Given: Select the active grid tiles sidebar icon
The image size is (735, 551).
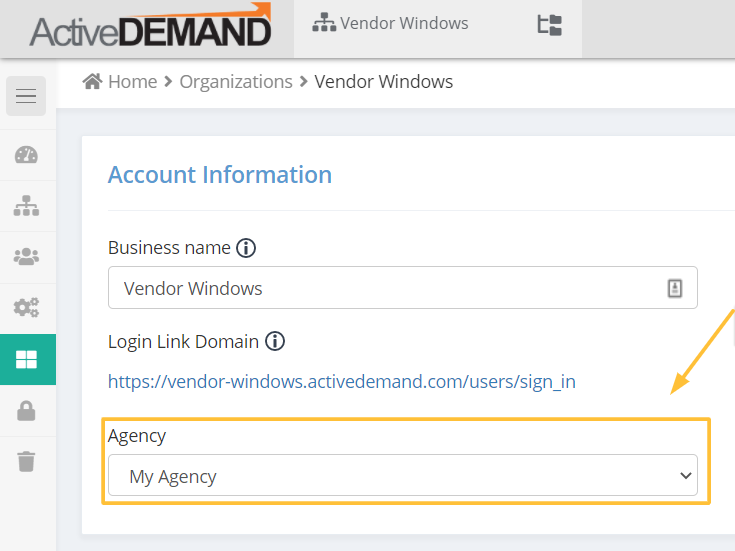Looking at the screenshot, I should (x=28, y=360).
